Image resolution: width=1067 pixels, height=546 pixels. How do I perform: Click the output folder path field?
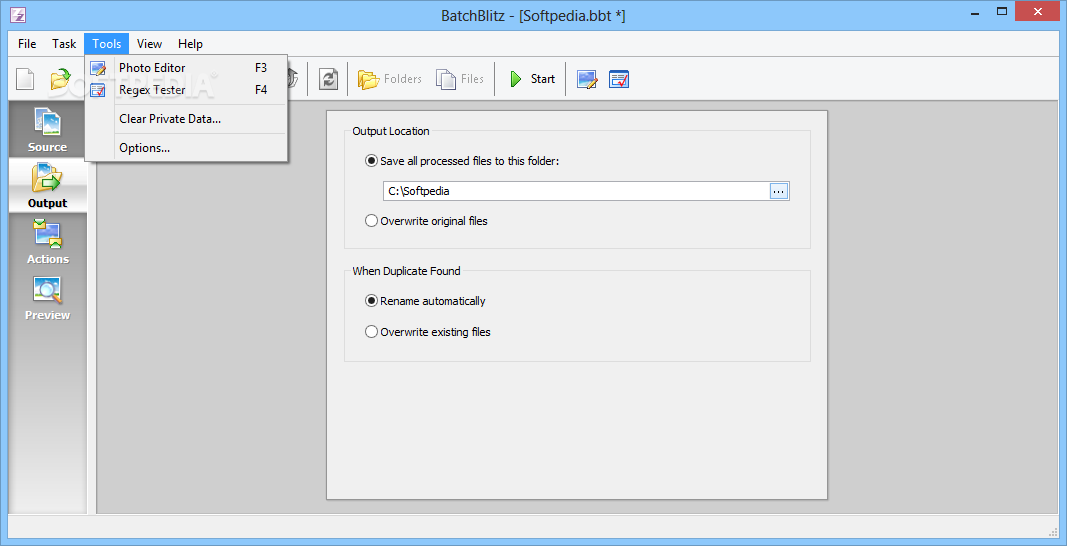(x=576, y=191)
